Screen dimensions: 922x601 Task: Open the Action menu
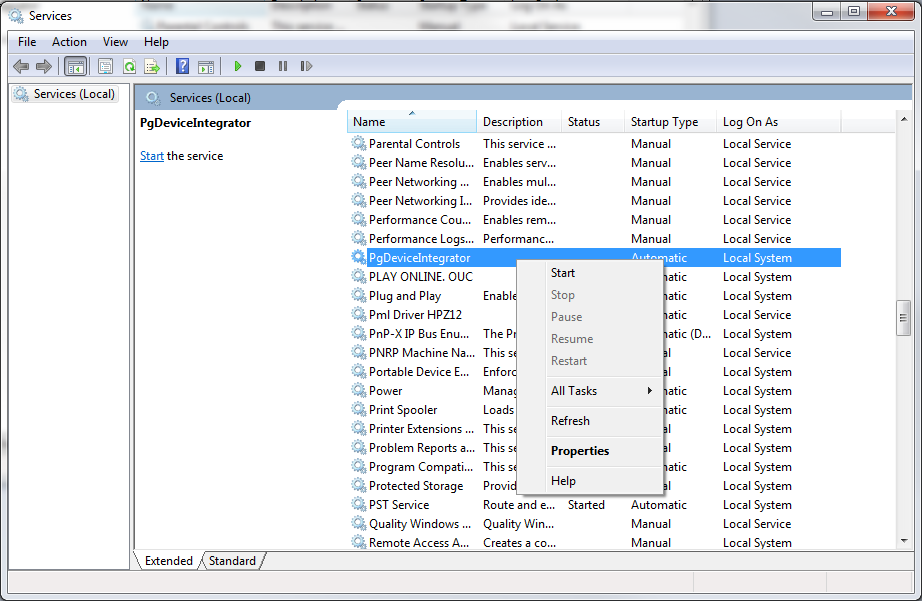point(69,42)
